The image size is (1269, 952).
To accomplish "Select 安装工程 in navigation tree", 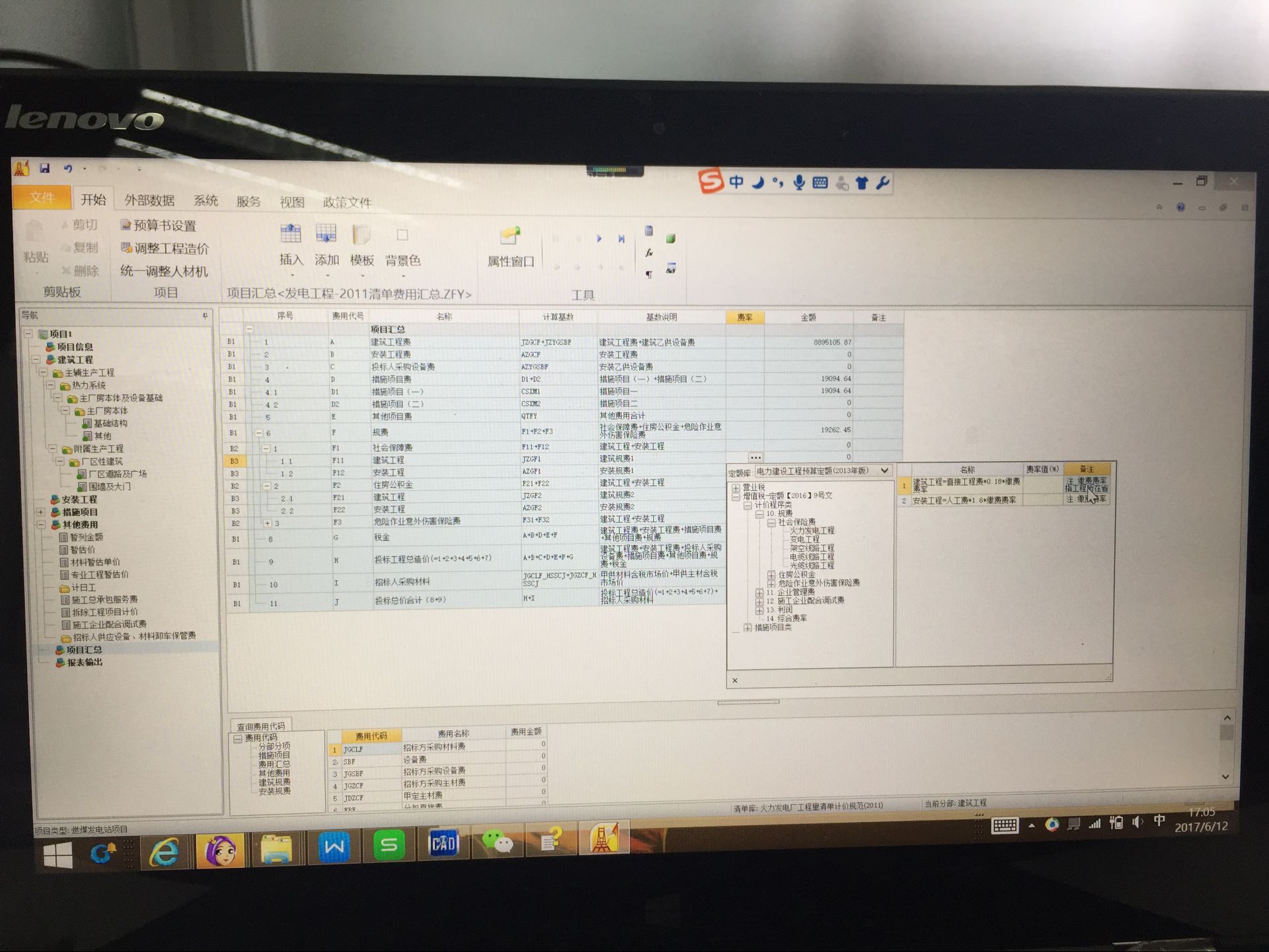I will point(79,499).
